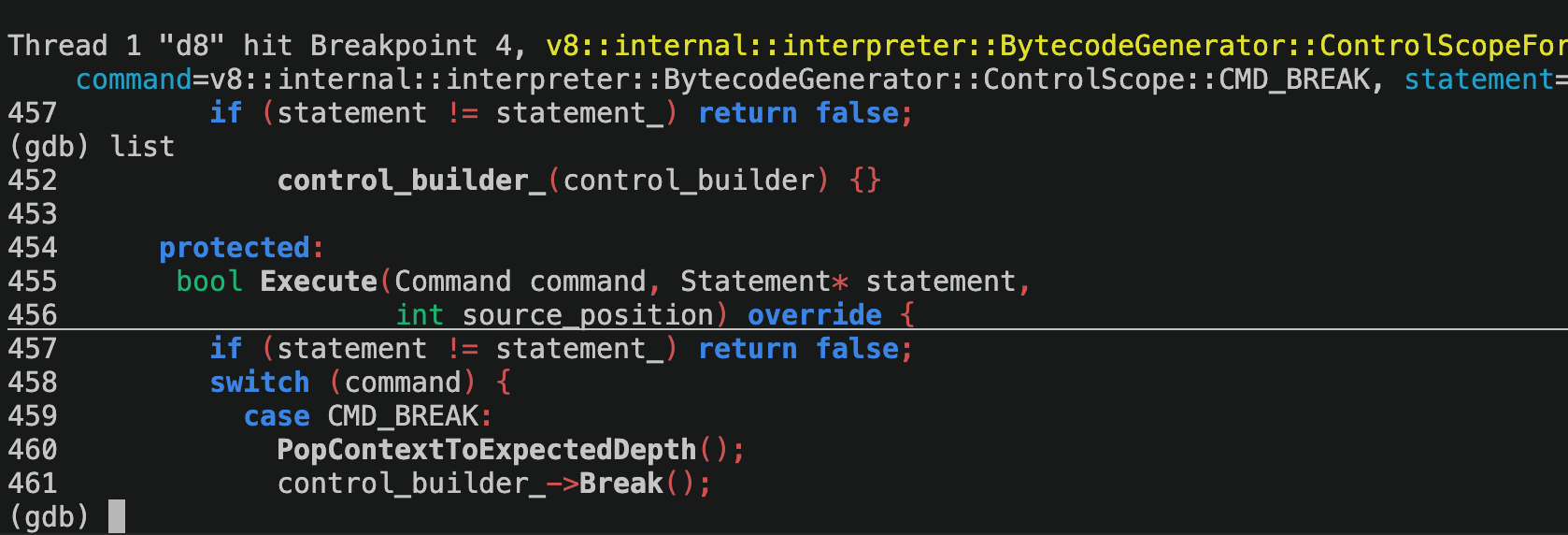Click the 'list' command after gdb prompt

click(x=142, y=147)
